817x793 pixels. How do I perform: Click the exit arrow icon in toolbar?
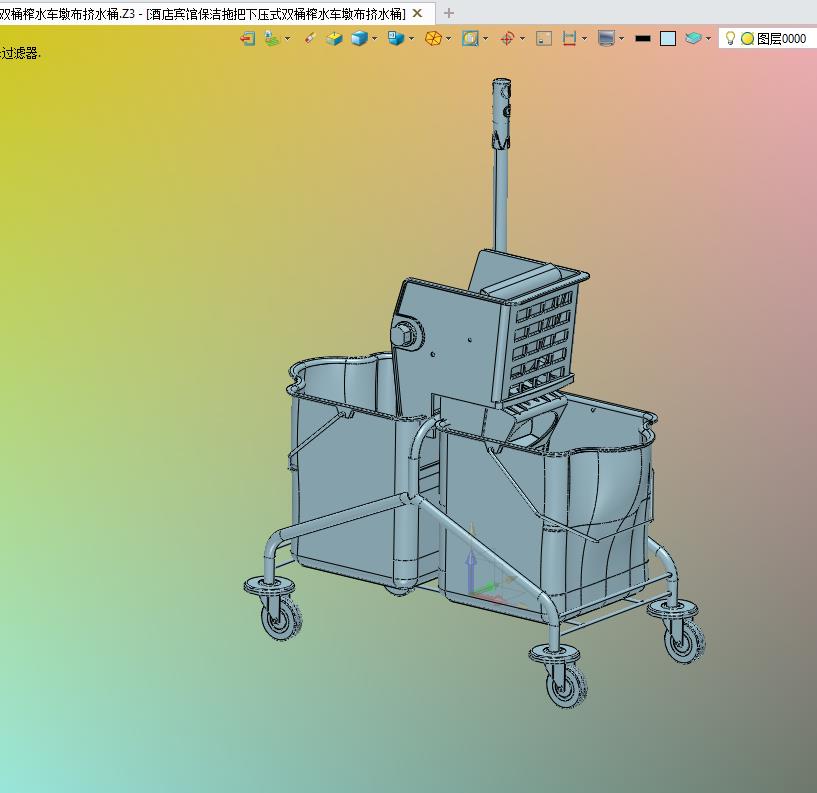[247, 39]
